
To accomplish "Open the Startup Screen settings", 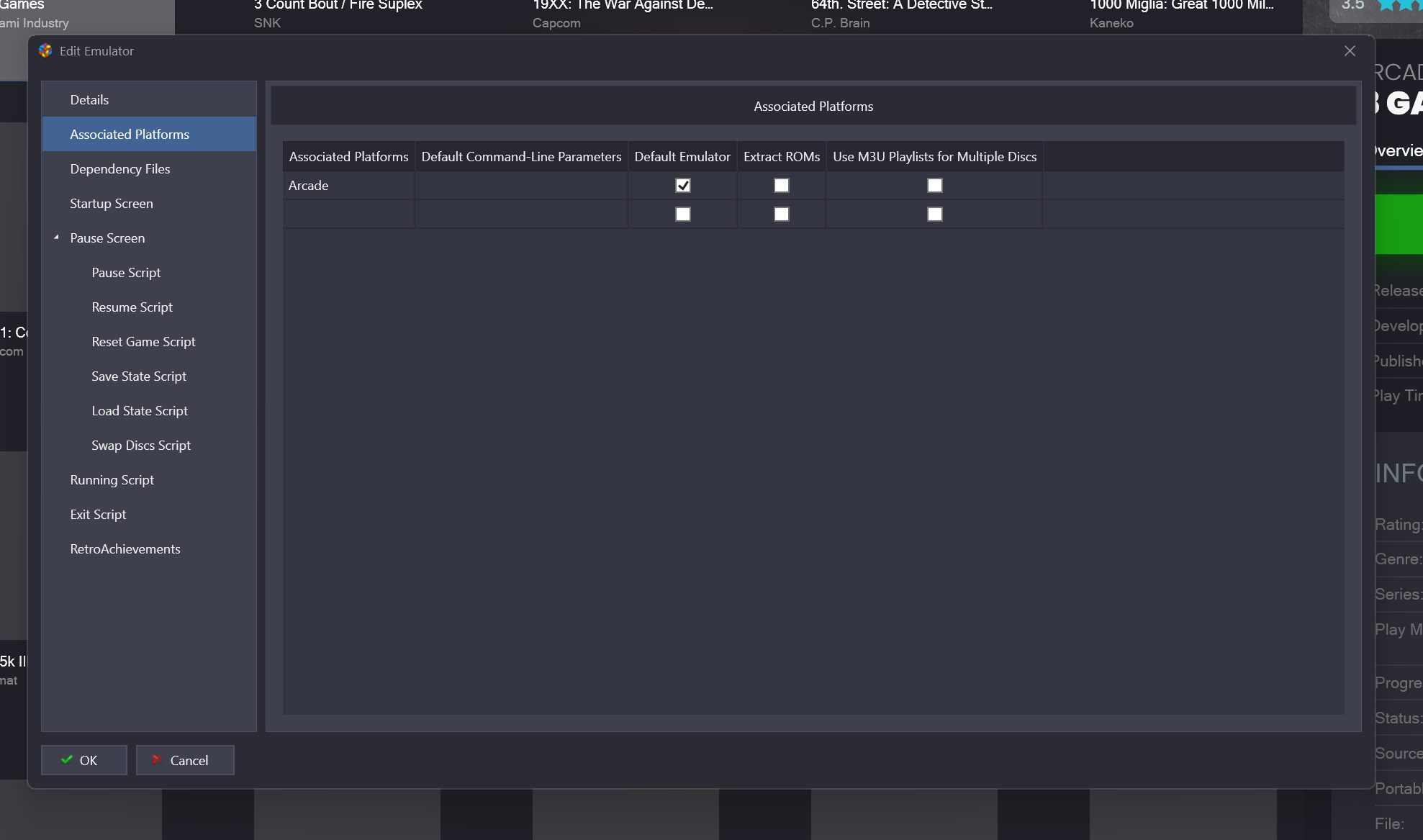I will click(112, 204).
